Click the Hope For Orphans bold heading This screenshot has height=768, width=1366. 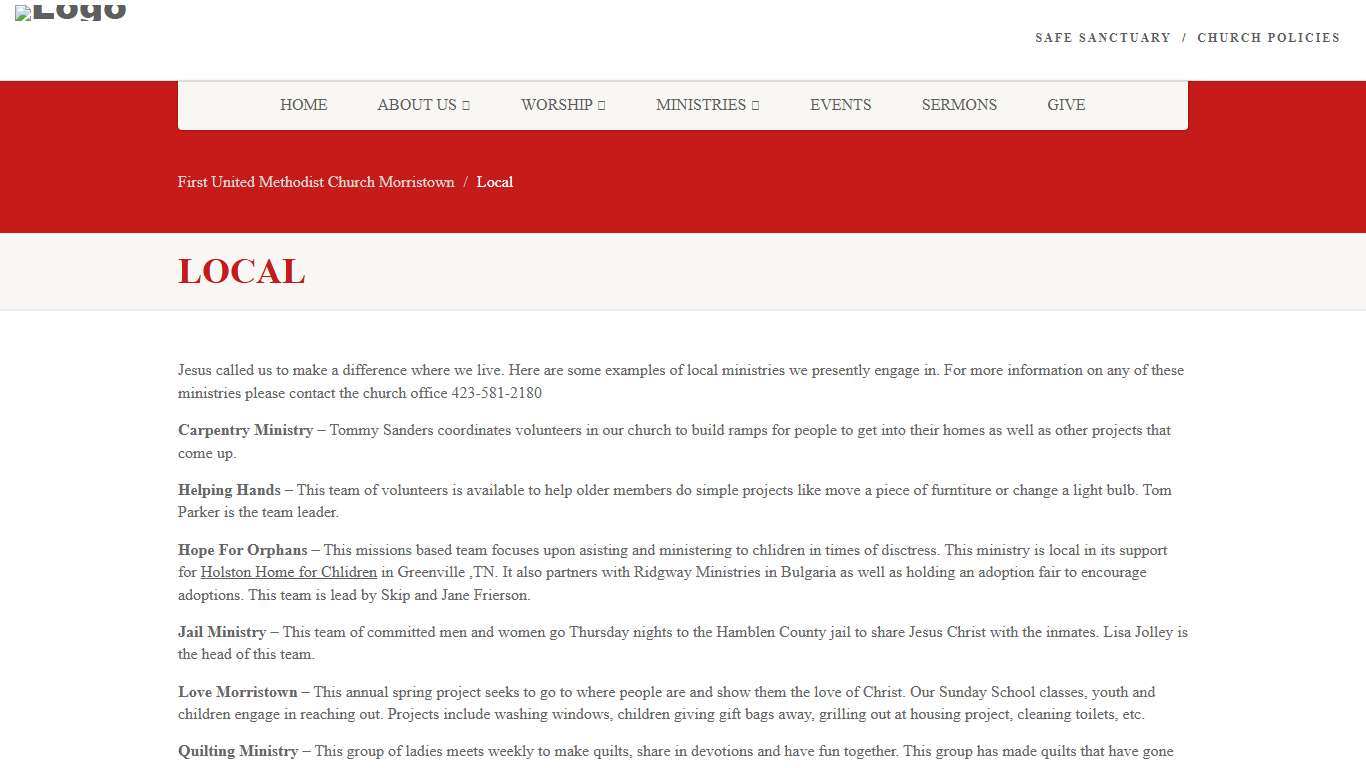242,550
